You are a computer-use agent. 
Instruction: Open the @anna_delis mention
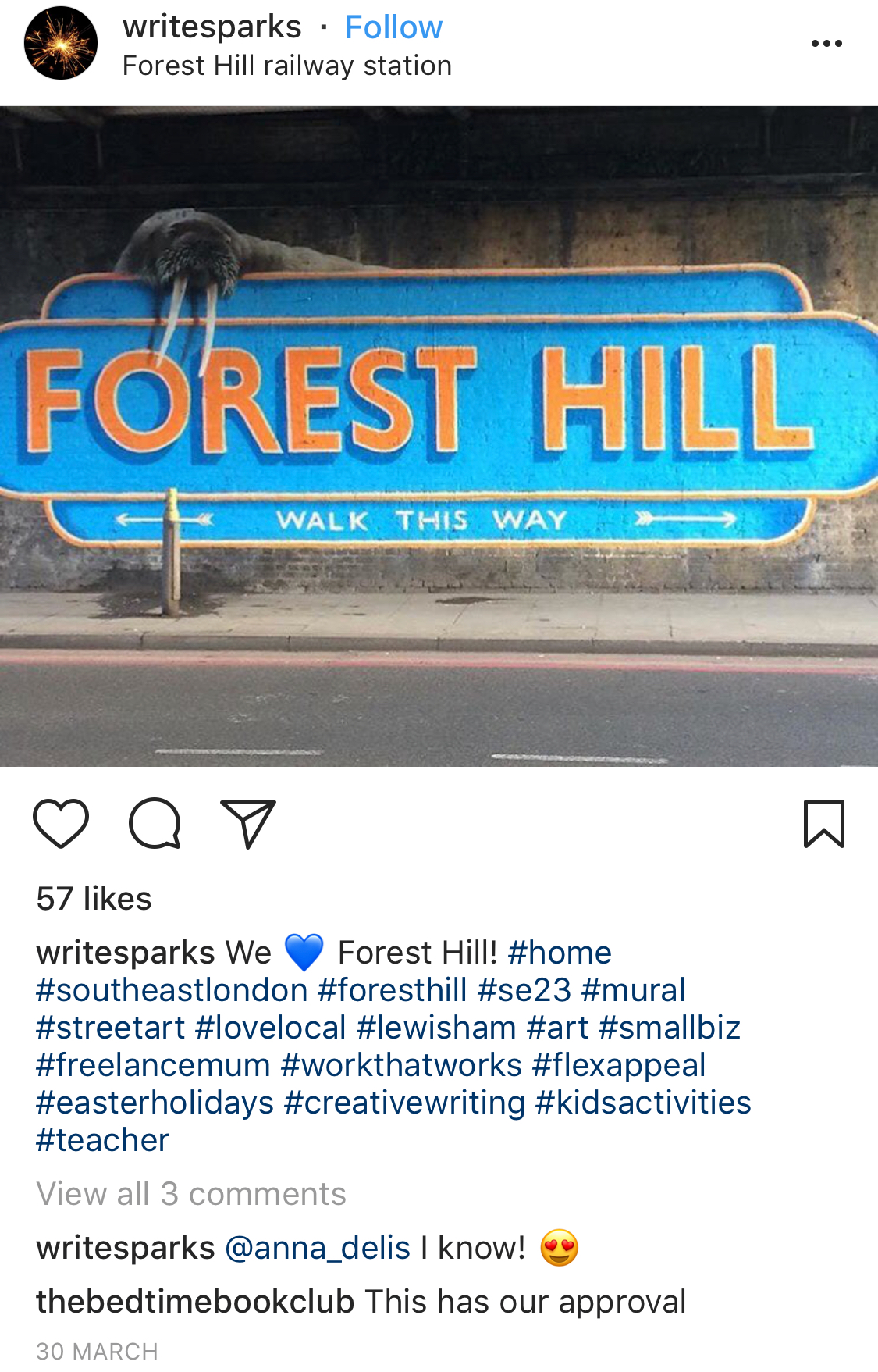tap(318, 1248)
